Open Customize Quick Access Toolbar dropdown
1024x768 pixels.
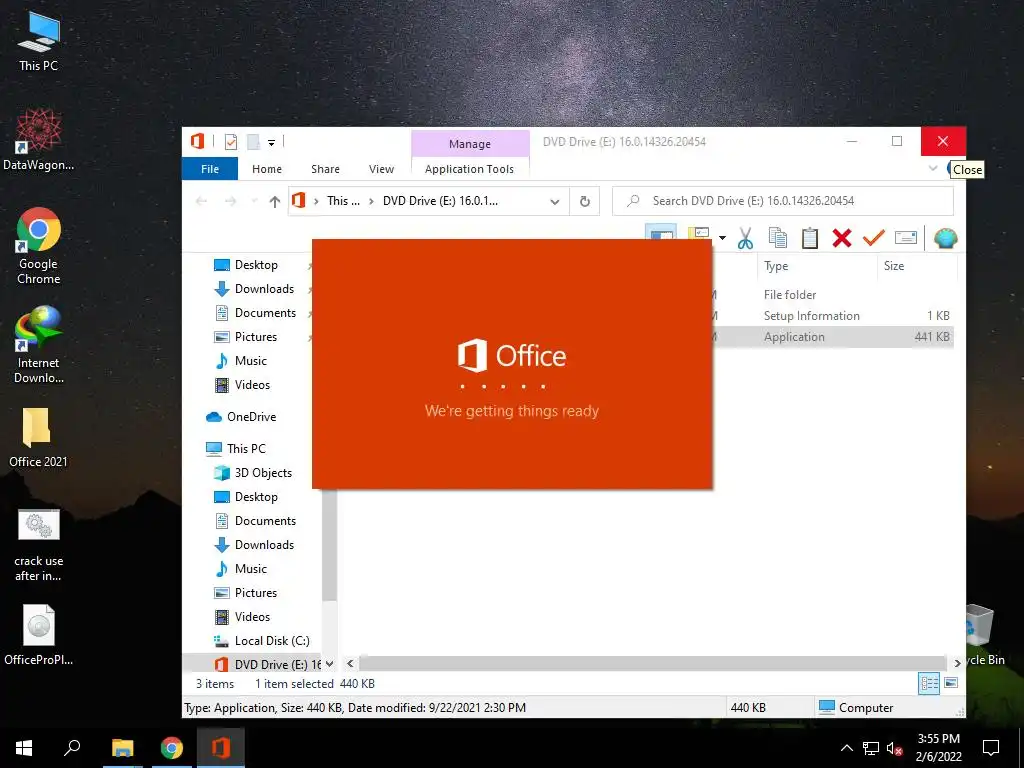[271, 142]
